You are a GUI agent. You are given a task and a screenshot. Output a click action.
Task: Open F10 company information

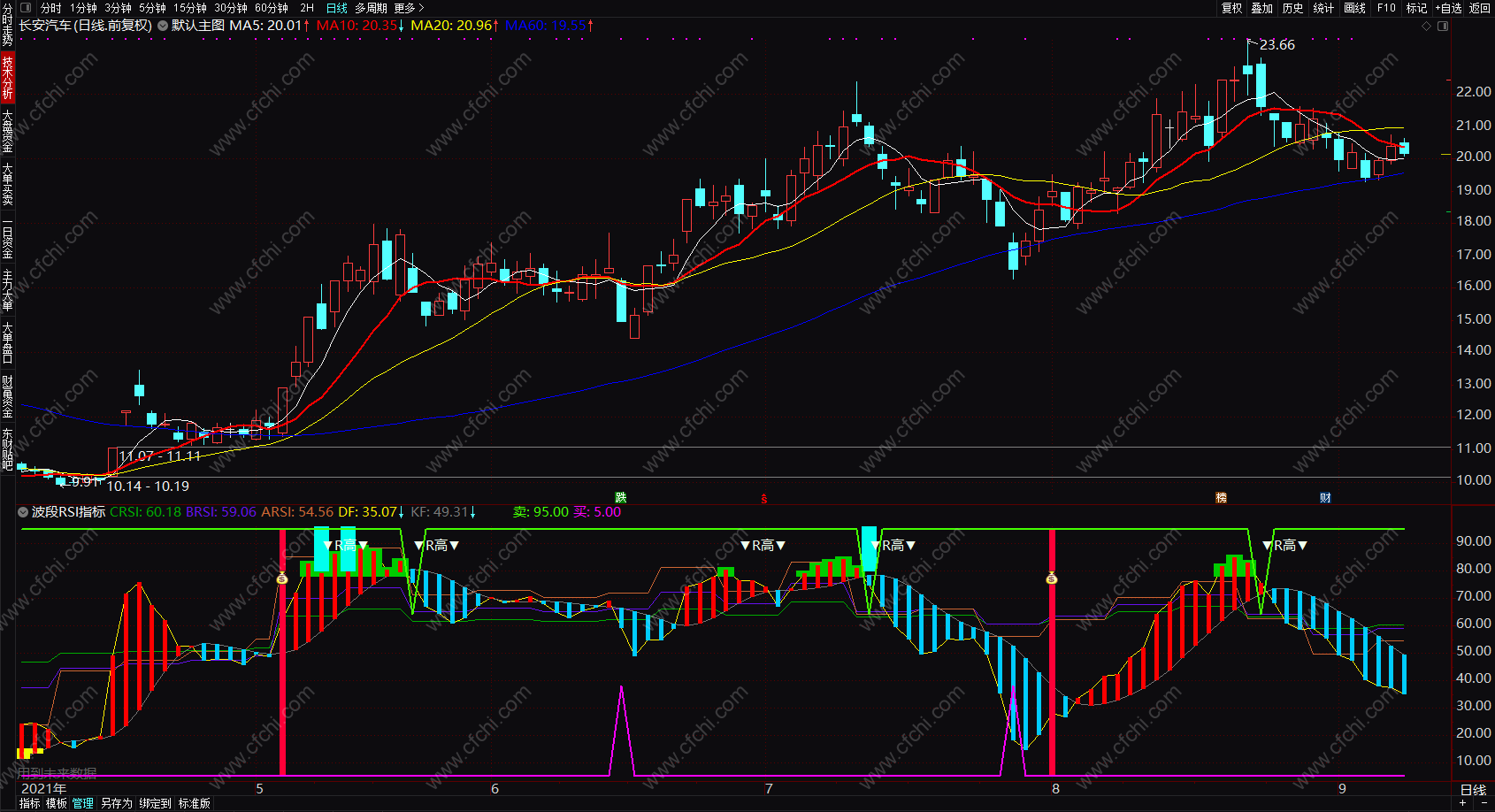pyautogui.click(x=1386, y=8)
